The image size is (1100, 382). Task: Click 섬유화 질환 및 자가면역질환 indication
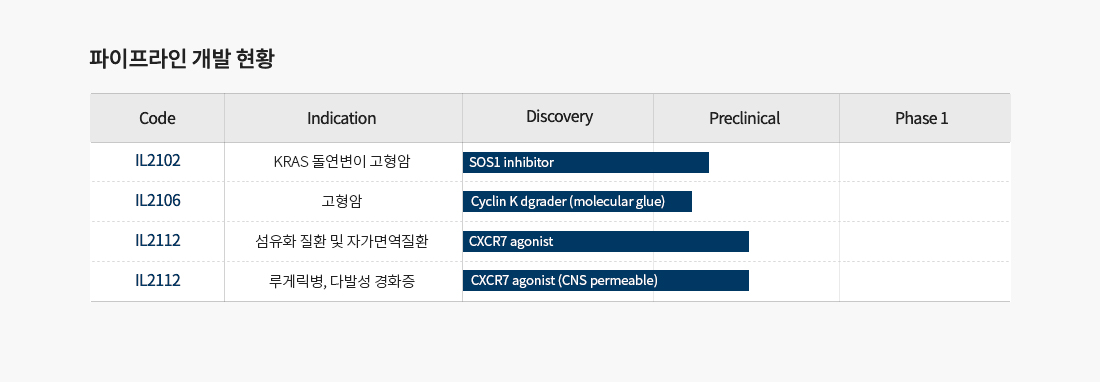click(x=342, y=242)
